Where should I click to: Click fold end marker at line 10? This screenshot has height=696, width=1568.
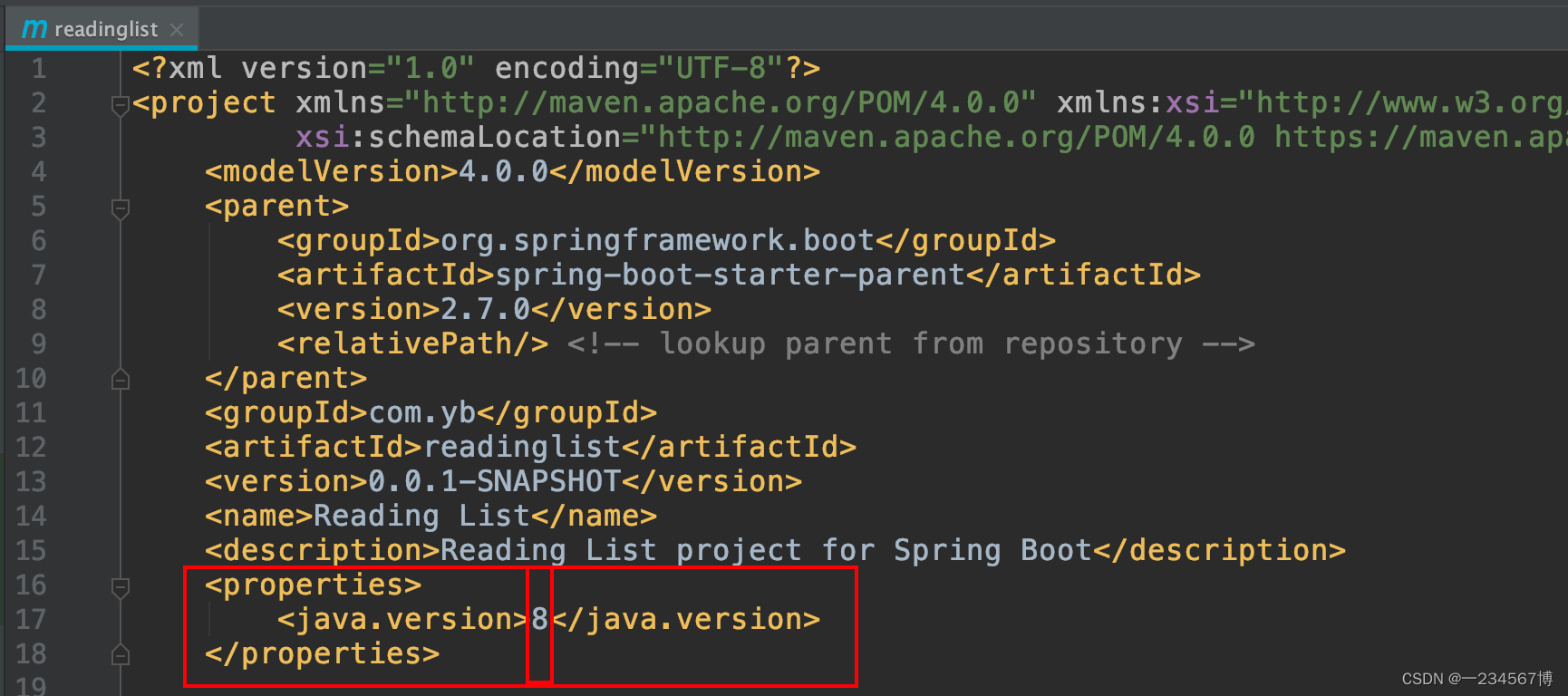click(x=120, y=379)
